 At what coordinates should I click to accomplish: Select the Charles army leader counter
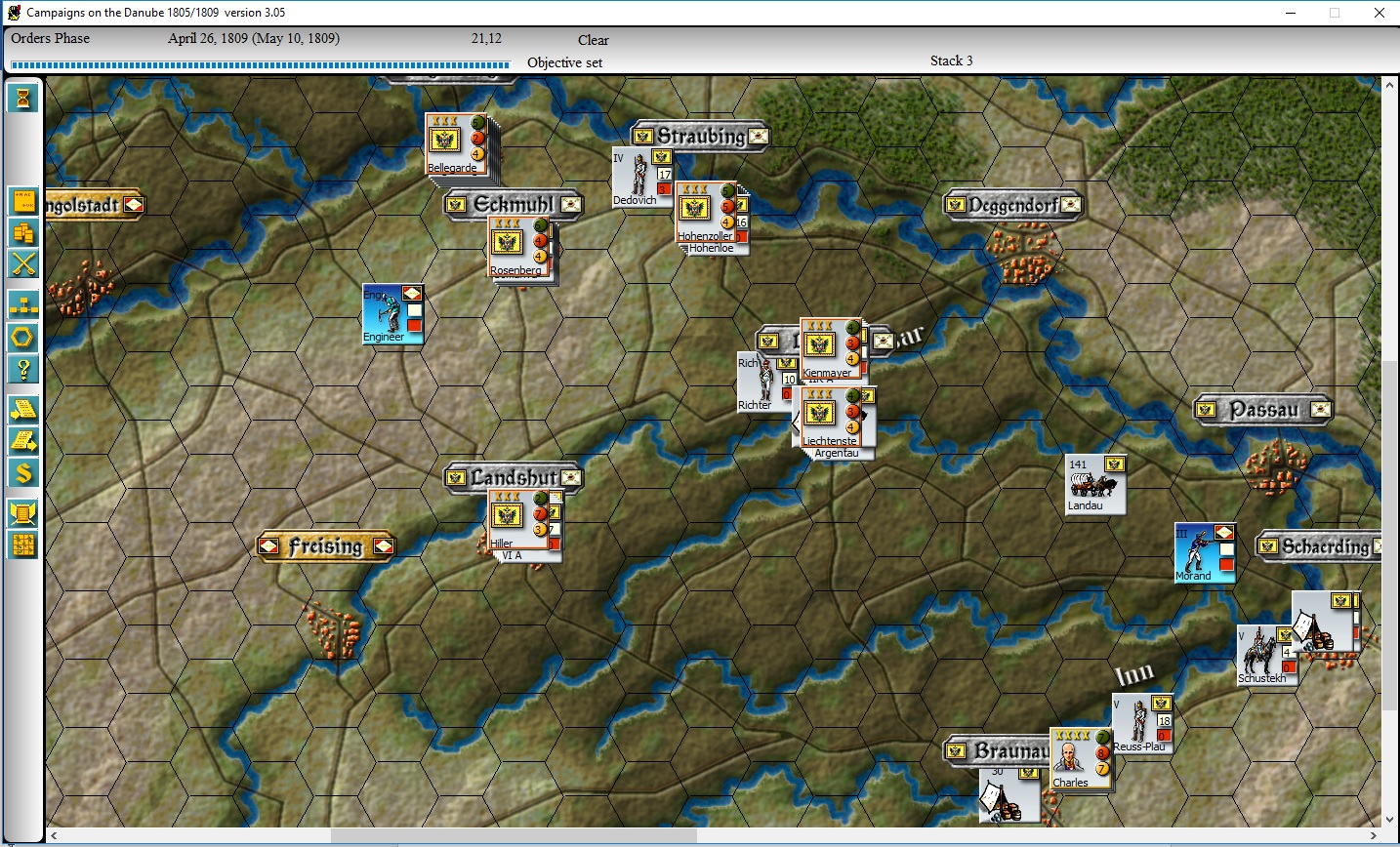[x=1081, y=758]
